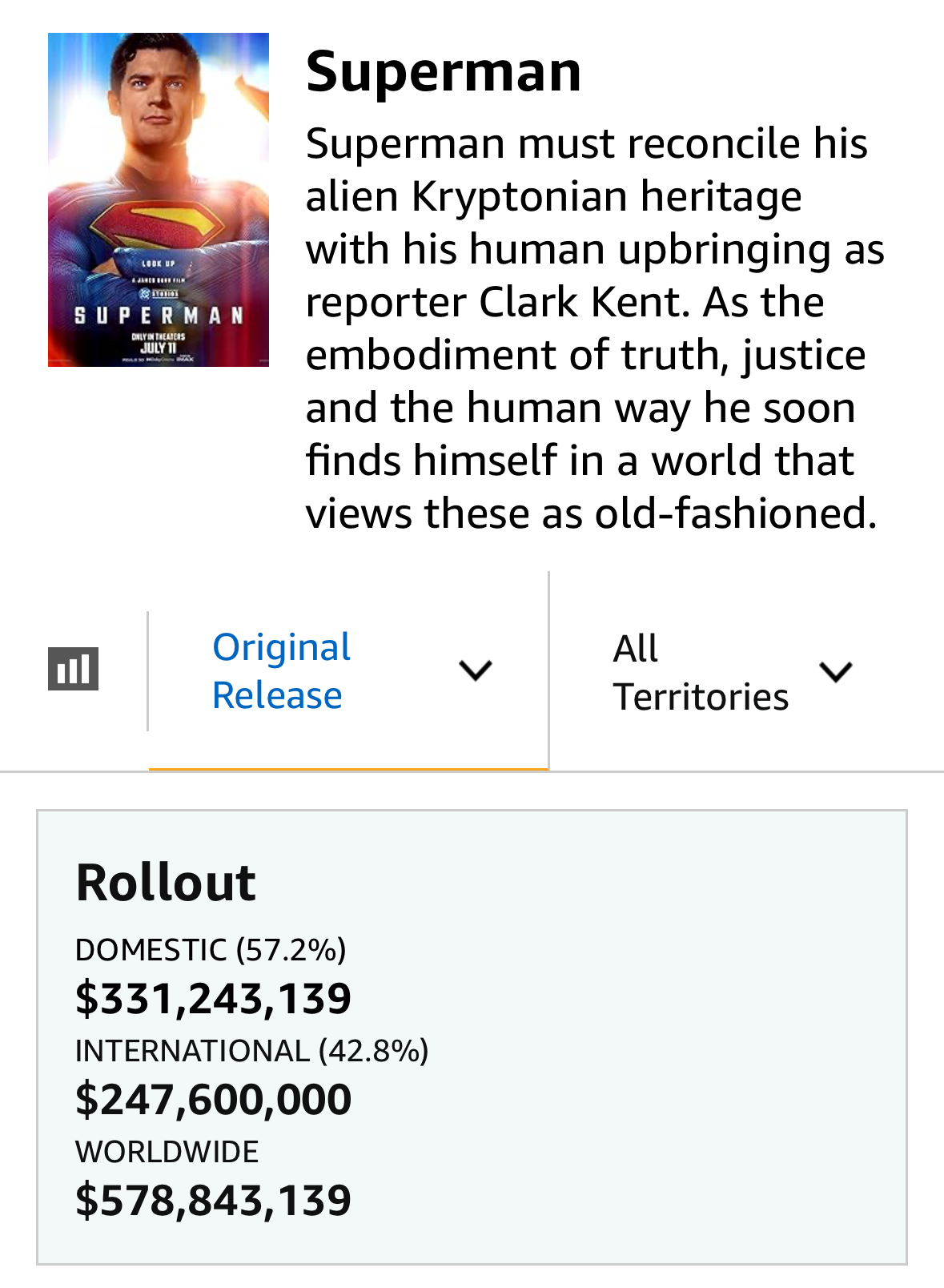Select the movie synopsis paragraph
Screen dimensions: 944x1288
click(x=593, y=328)
